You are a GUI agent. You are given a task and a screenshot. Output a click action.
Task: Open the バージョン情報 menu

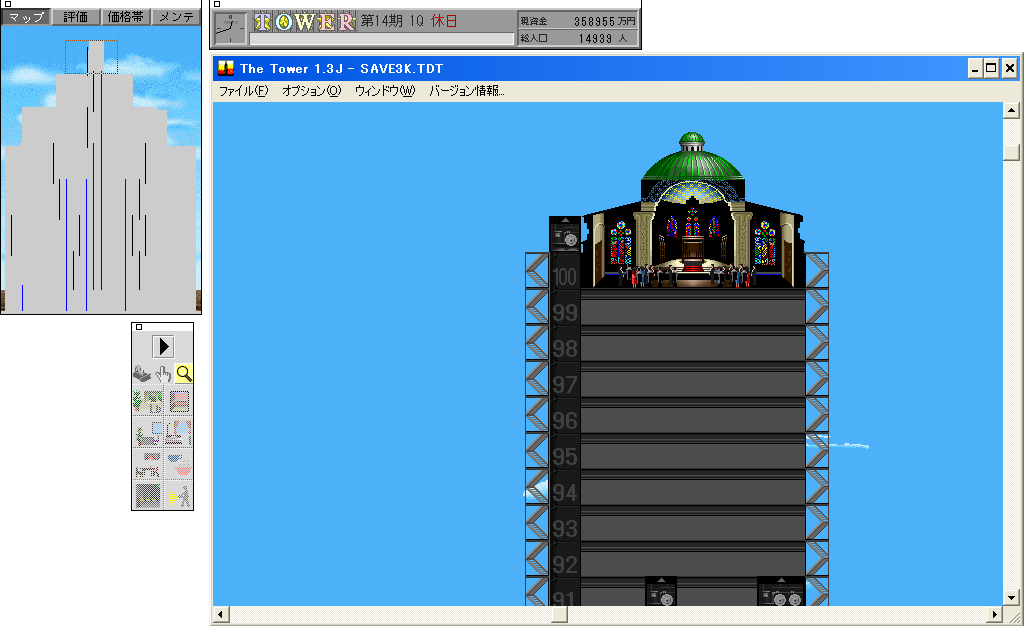point(466,90)
